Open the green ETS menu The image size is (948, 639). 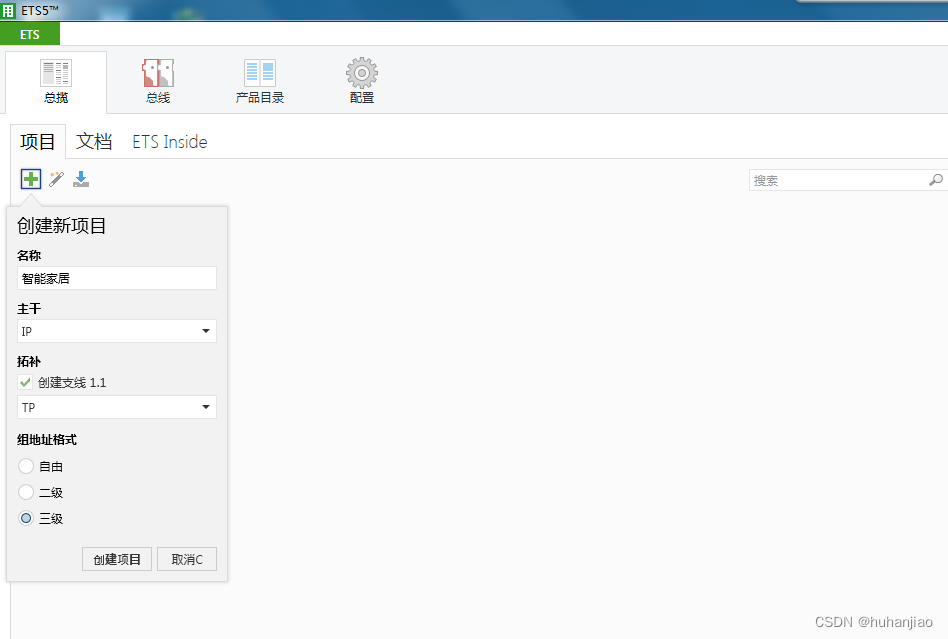pyautogui.click(x=30, y=35)
